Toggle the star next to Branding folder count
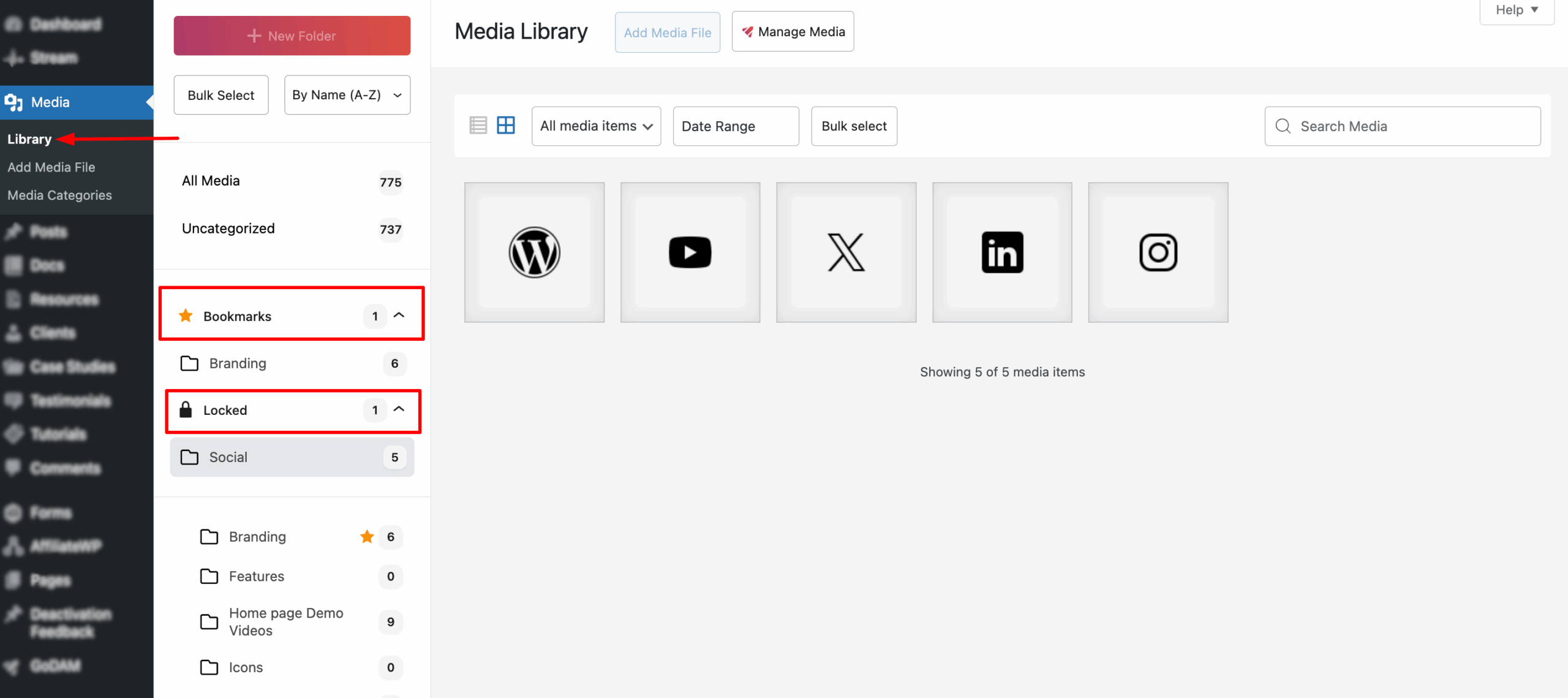Viewport: 1568px width, 698px height. click(x=367, y=537)
